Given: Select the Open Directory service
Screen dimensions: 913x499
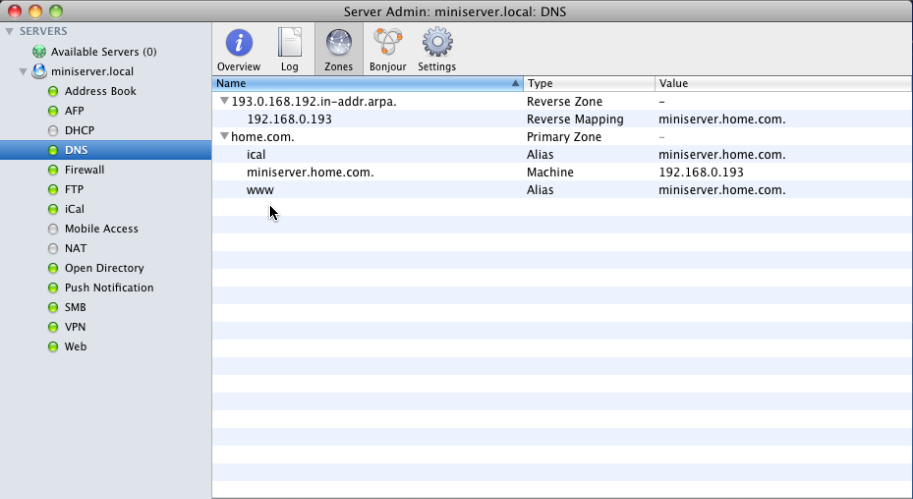Looking at the screenshot, I should (x=104, y=268).
